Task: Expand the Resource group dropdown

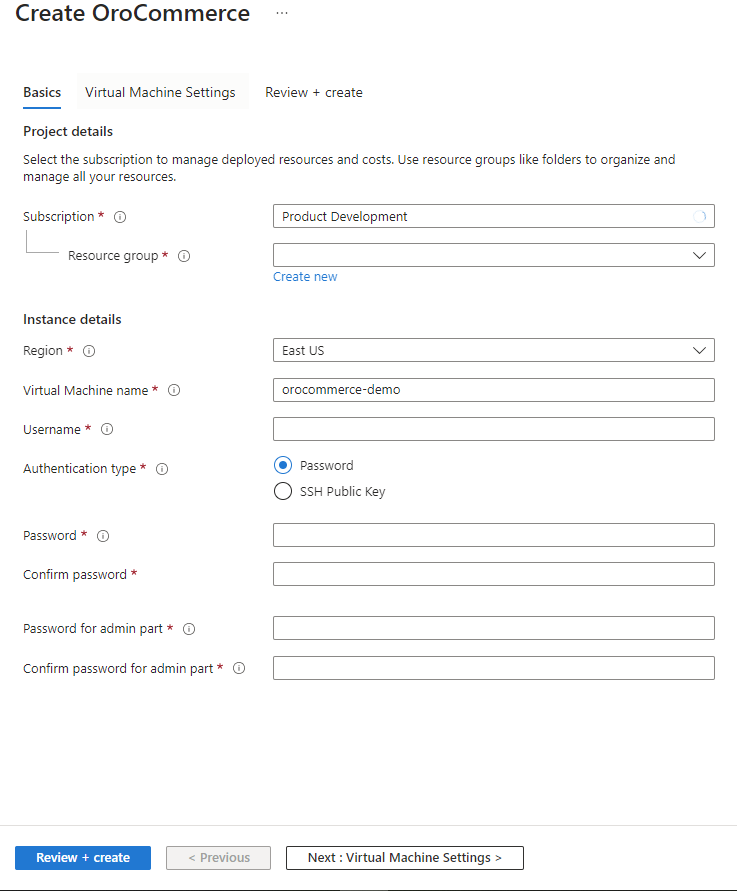Action: tap(493, 255)
